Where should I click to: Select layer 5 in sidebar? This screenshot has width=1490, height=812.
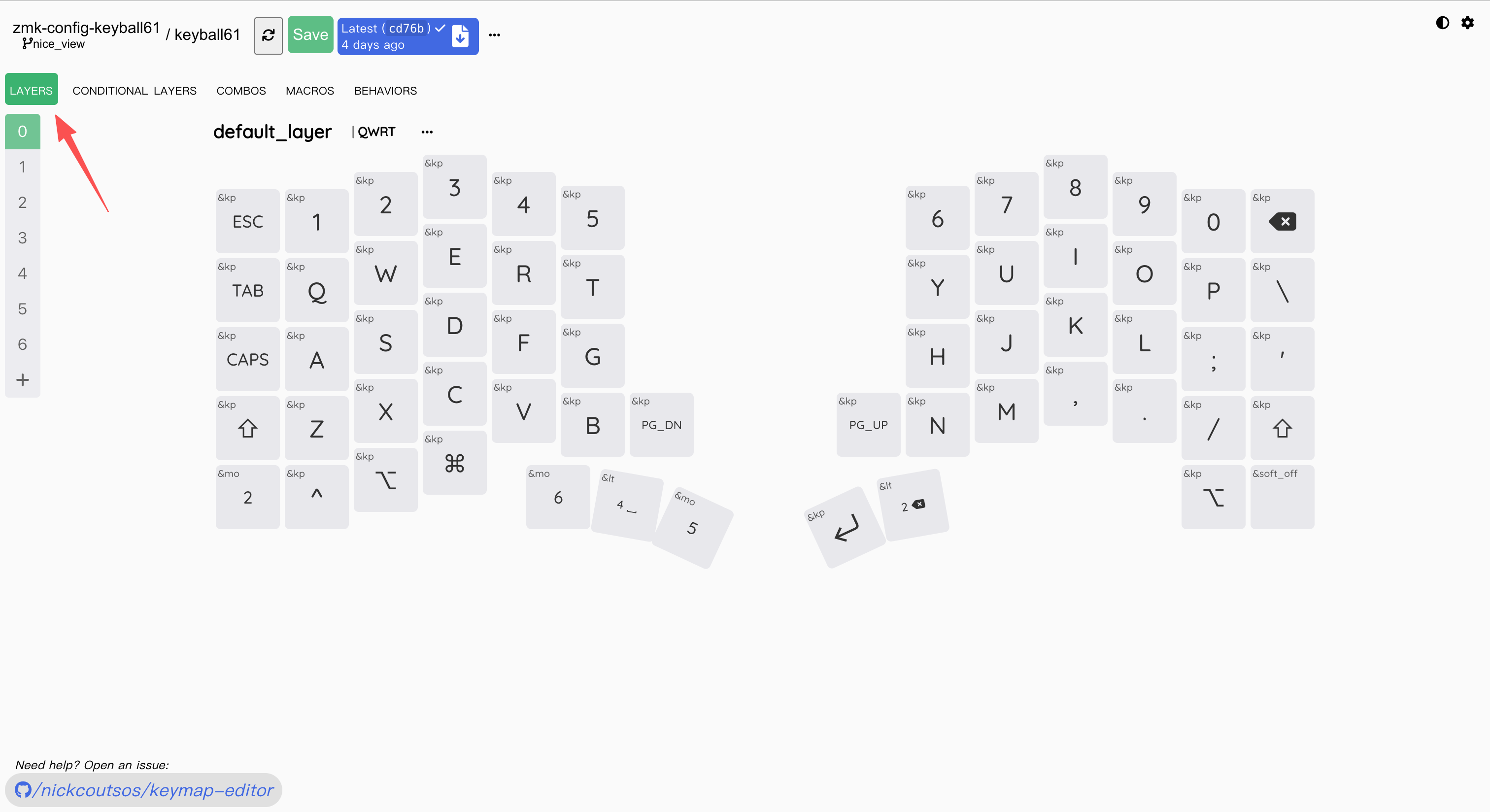(23, 309)
